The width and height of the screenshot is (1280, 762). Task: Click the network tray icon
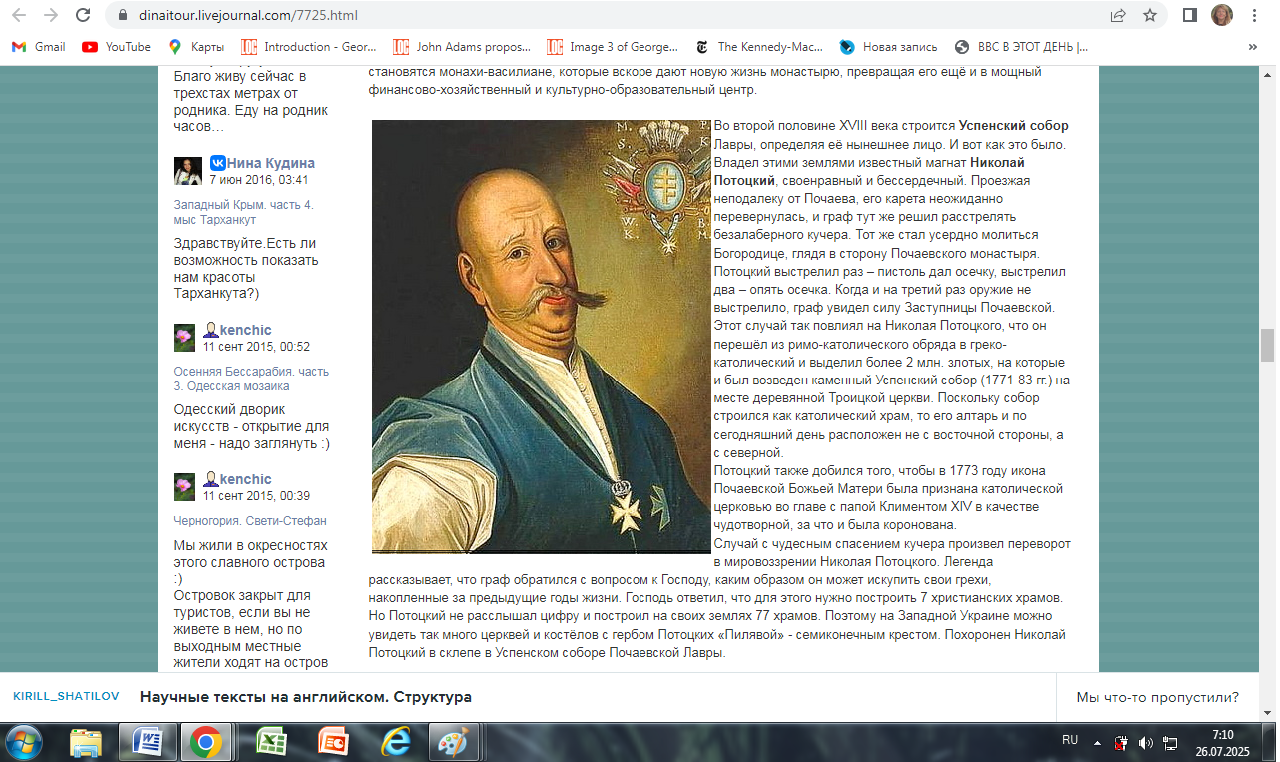pos(1170,742)
